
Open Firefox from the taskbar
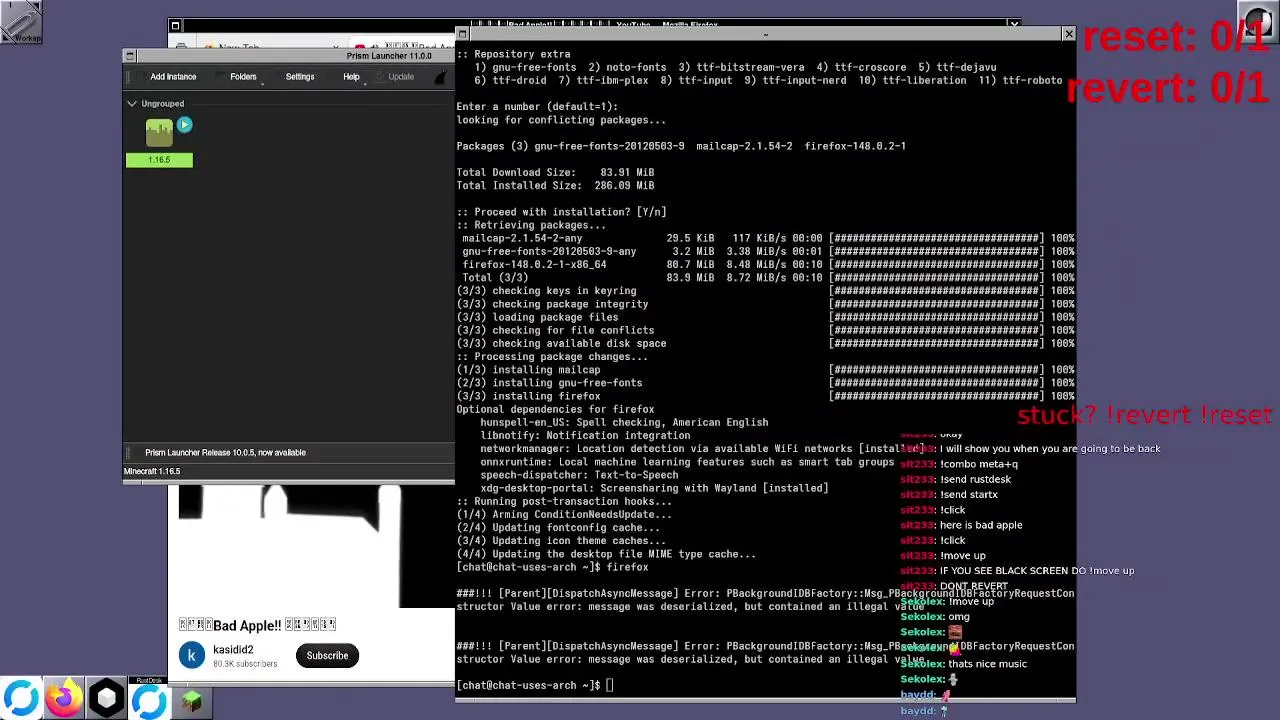pos(64,699)
